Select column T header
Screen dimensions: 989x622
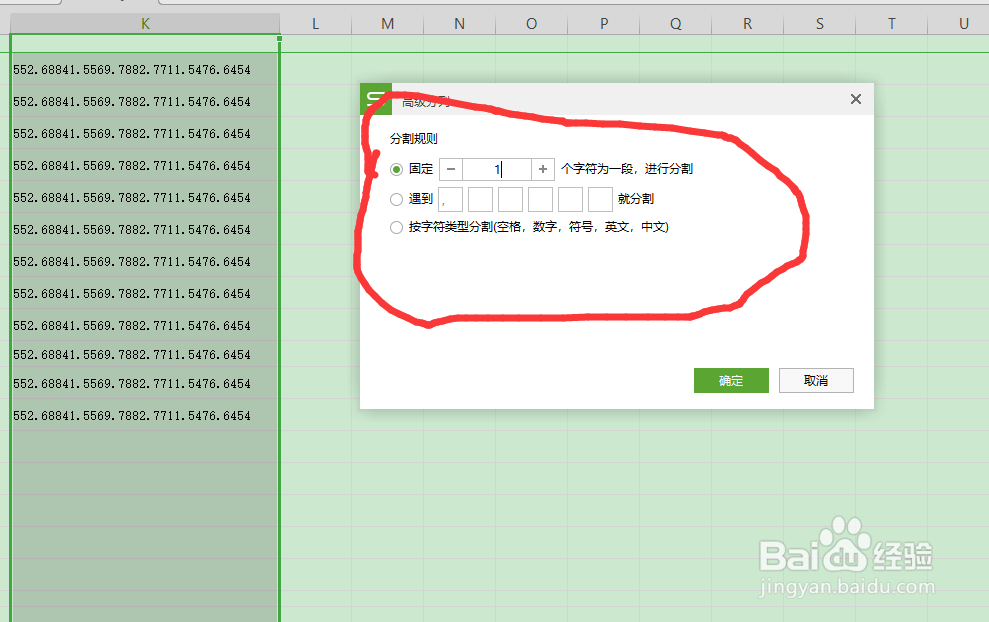pos(891,24)
